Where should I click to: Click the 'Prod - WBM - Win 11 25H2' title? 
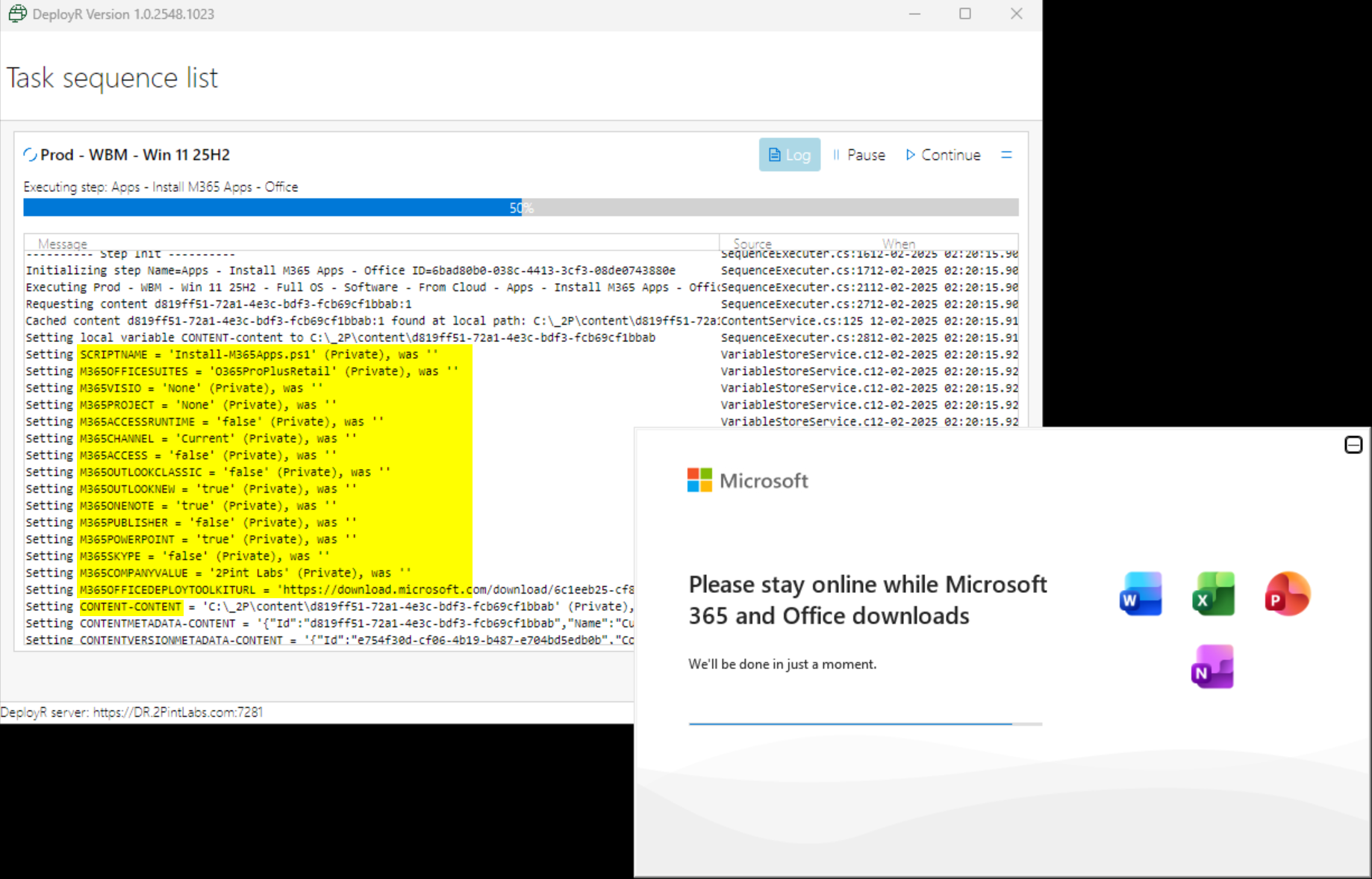tap(135, 155)
